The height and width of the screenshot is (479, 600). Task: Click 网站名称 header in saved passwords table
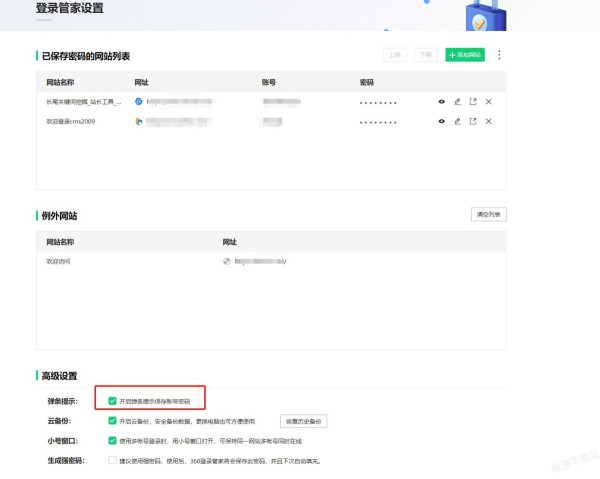pos(60,82)
